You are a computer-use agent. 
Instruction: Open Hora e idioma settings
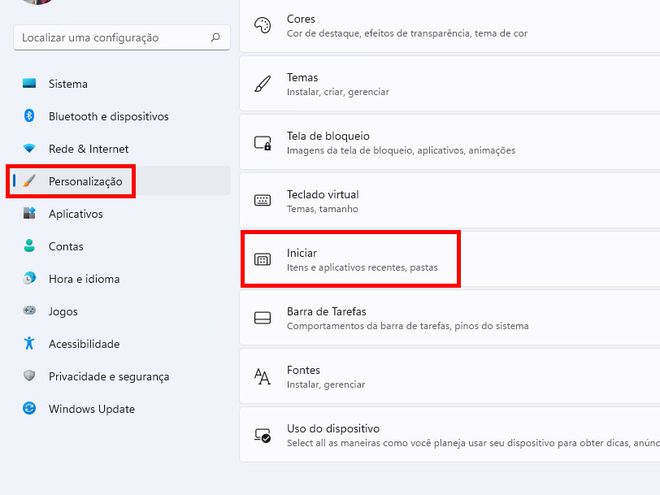click(x=122, y=279)
